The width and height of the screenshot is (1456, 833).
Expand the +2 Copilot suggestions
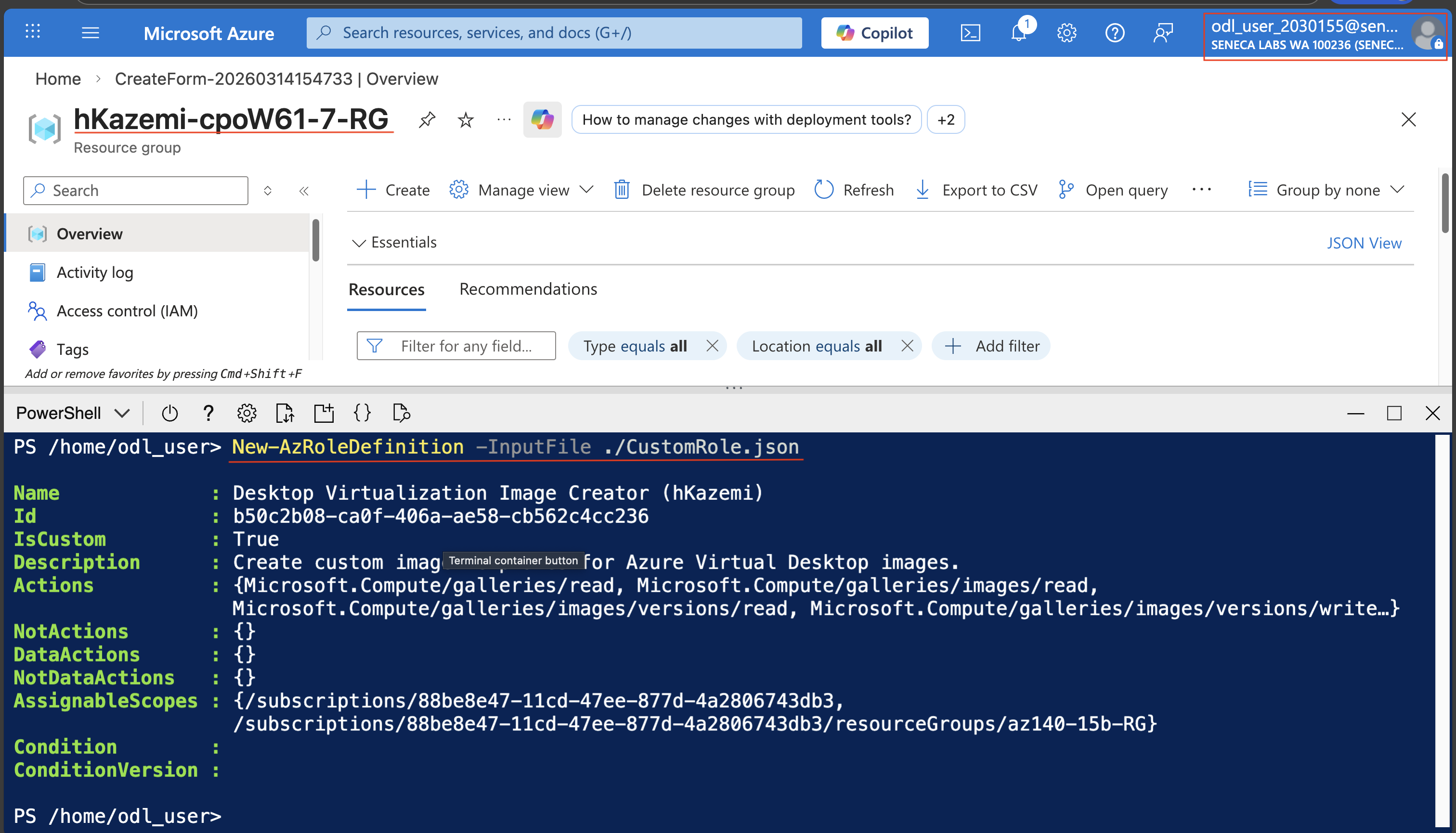point(946,119)
